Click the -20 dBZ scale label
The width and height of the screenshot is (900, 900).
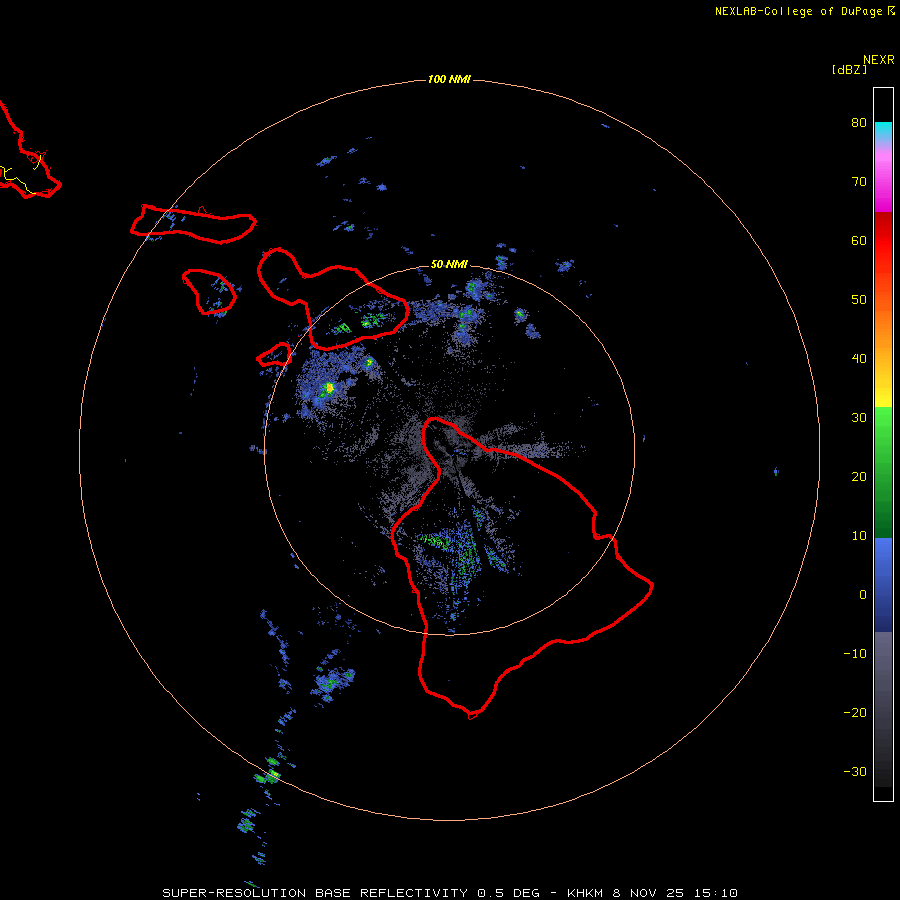(855, 713)
